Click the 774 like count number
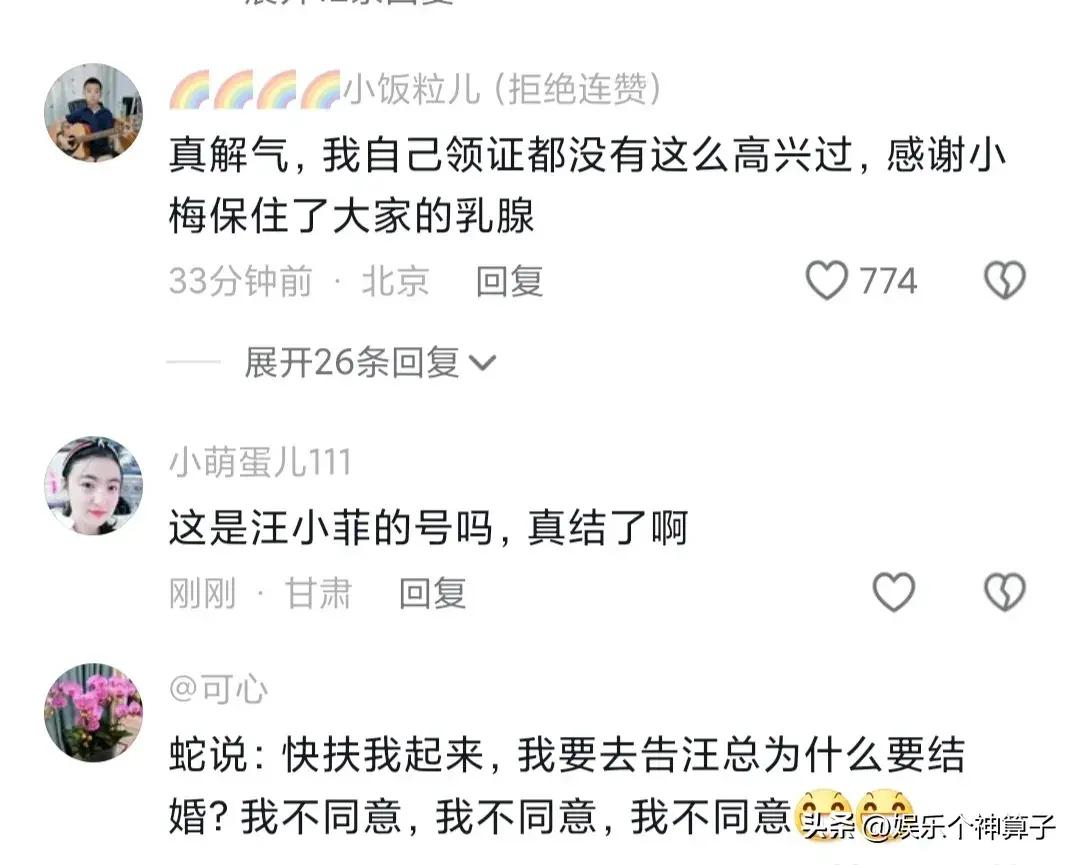 889,281
